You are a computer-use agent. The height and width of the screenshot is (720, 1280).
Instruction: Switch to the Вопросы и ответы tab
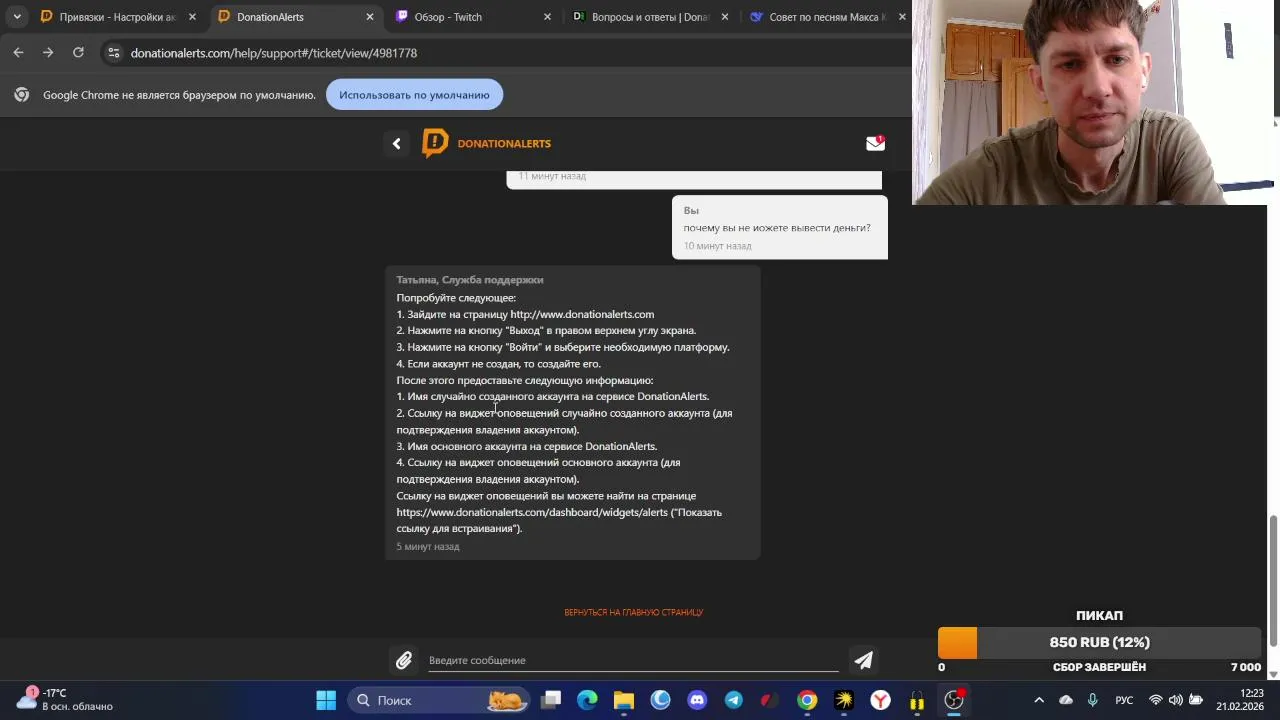[650, 17]
